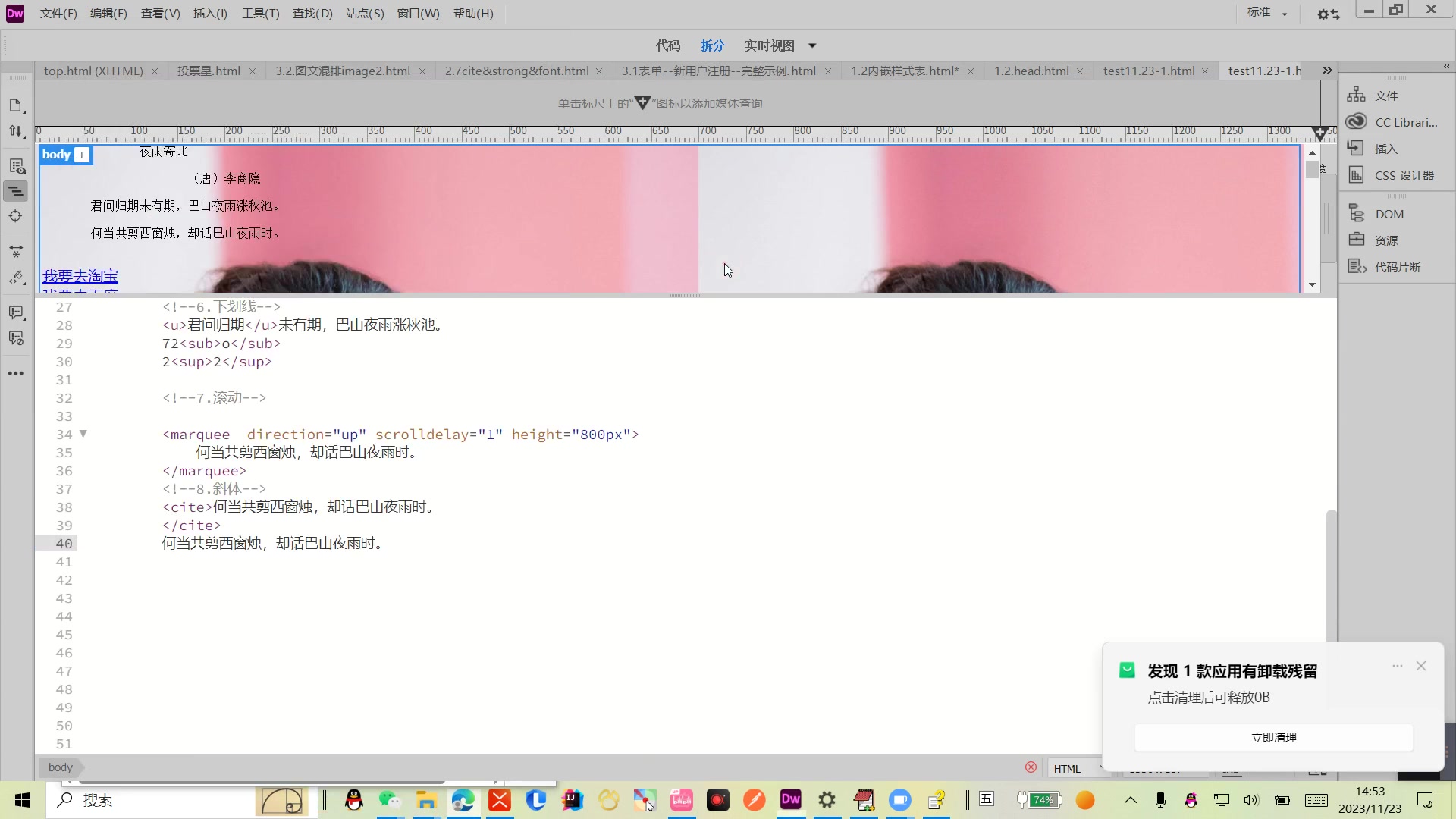This screenshot has width=1456, height=819.
Task: Open the 插入(I) menu
Action: pyautogui.click(x=210, y=13)
